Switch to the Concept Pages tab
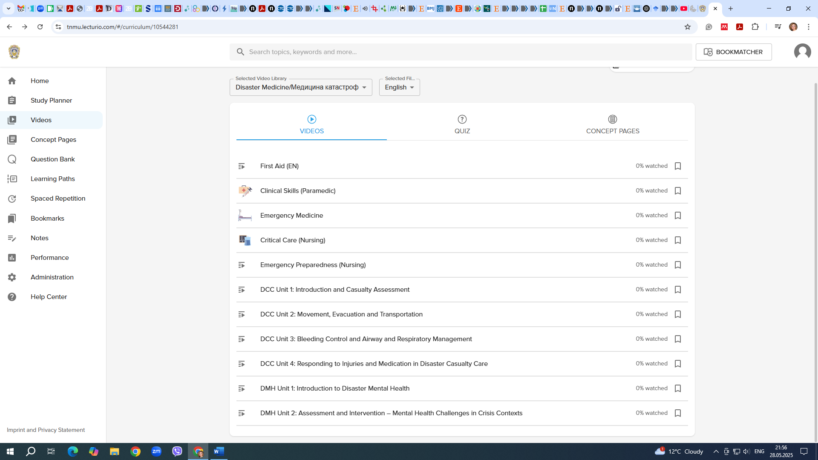Screen dimensions: 818x460 [x=612, y=125]
